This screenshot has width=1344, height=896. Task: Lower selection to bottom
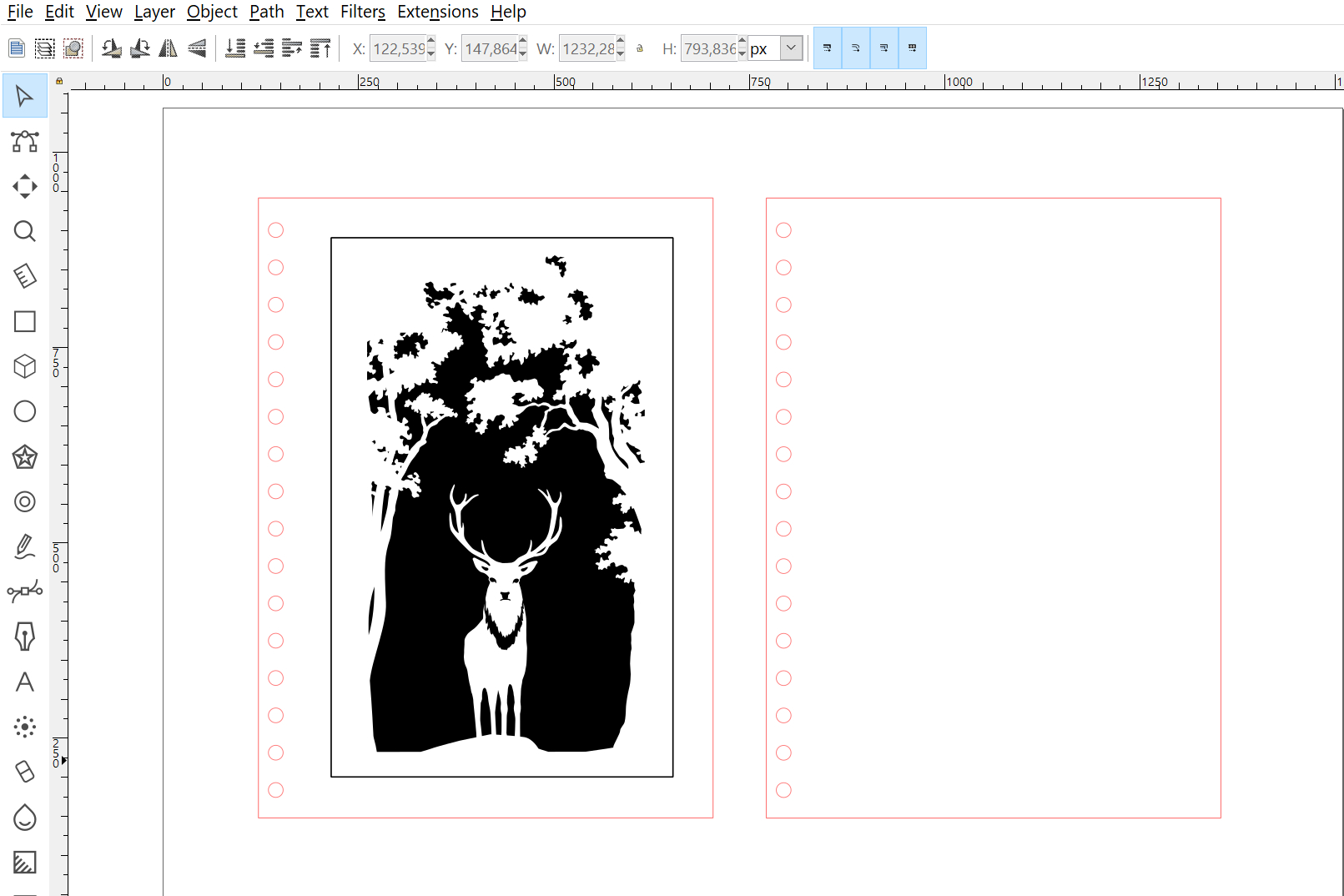pos(235,48)
